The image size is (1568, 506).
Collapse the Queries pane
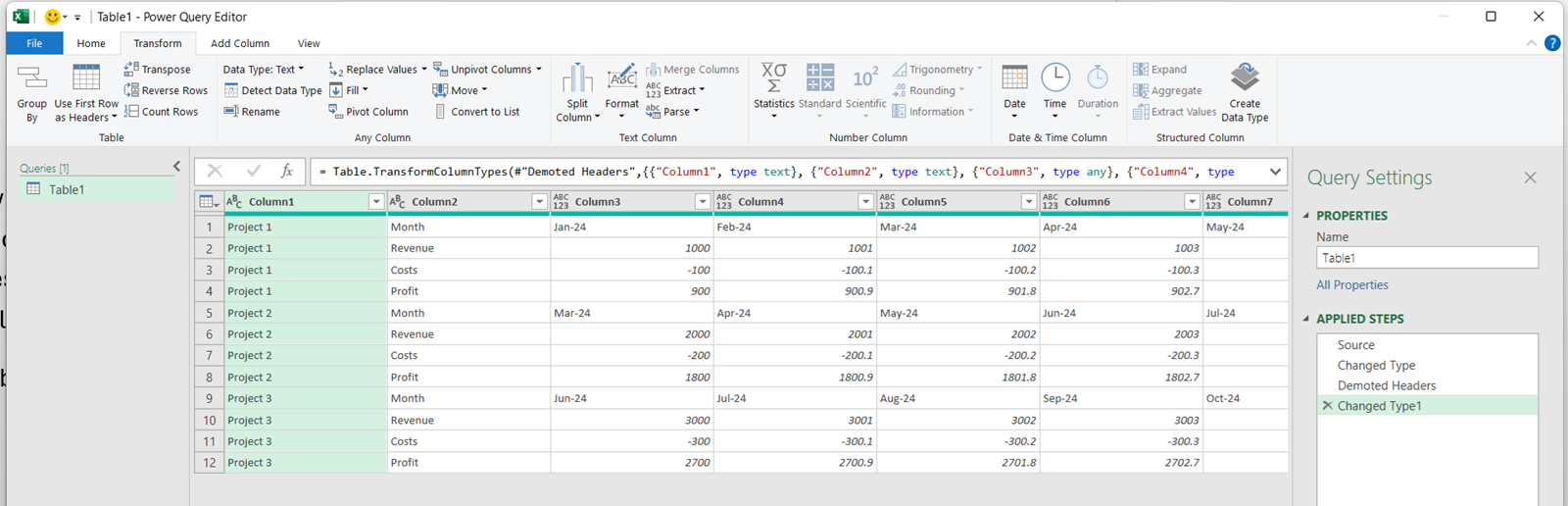pyautogui.click(x=176, y=167)
